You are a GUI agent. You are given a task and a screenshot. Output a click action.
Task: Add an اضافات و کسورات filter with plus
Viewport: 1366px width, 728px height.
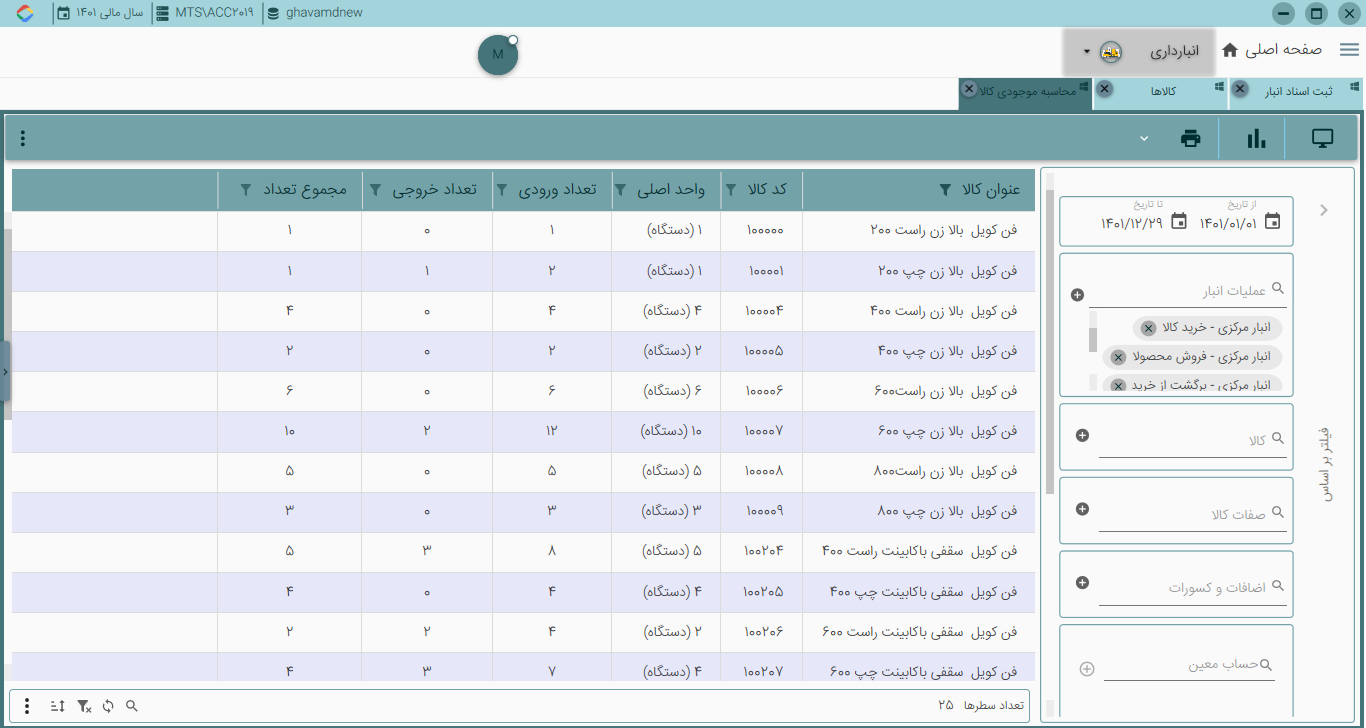click(x=1082, y=583)
